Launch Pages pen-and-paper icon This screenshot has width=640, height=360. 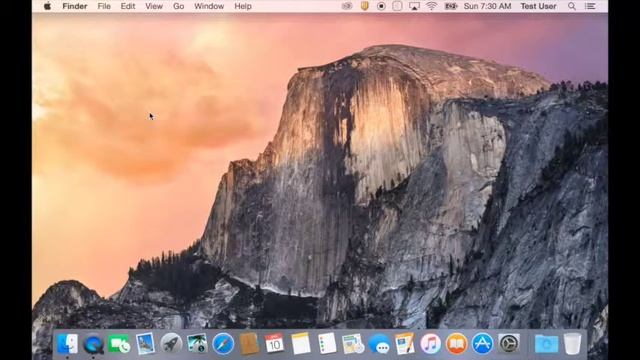(x=404, y=344)
